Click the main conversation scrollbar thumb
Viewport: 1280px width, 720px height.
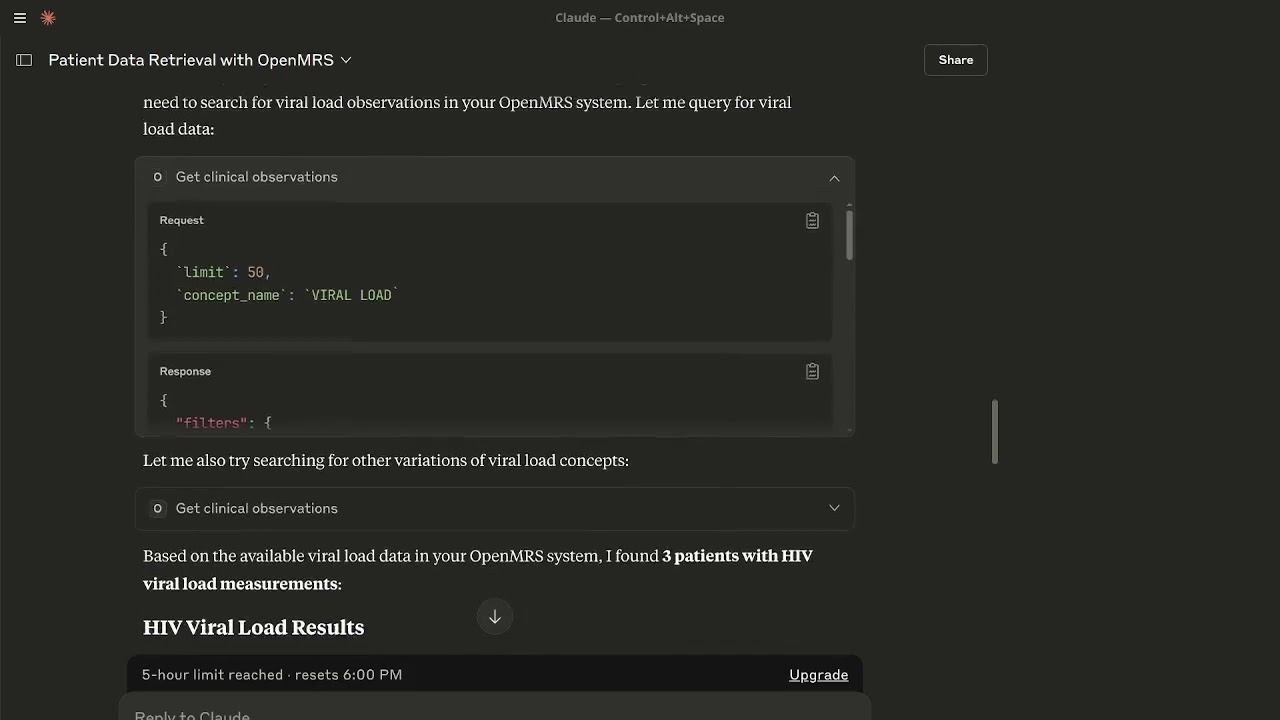click(x=995, y=432)
